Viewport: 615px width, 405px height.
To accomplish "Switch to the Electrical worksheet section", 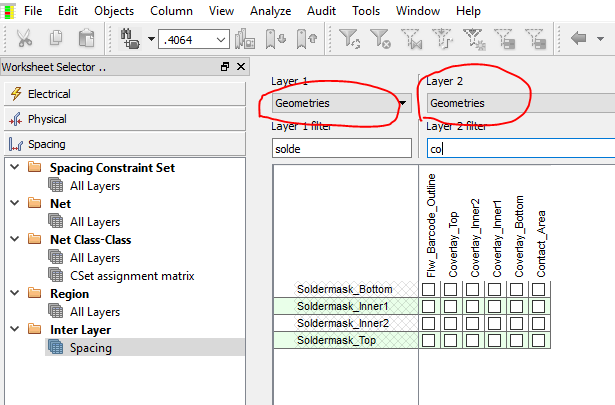I will [49, 93].
